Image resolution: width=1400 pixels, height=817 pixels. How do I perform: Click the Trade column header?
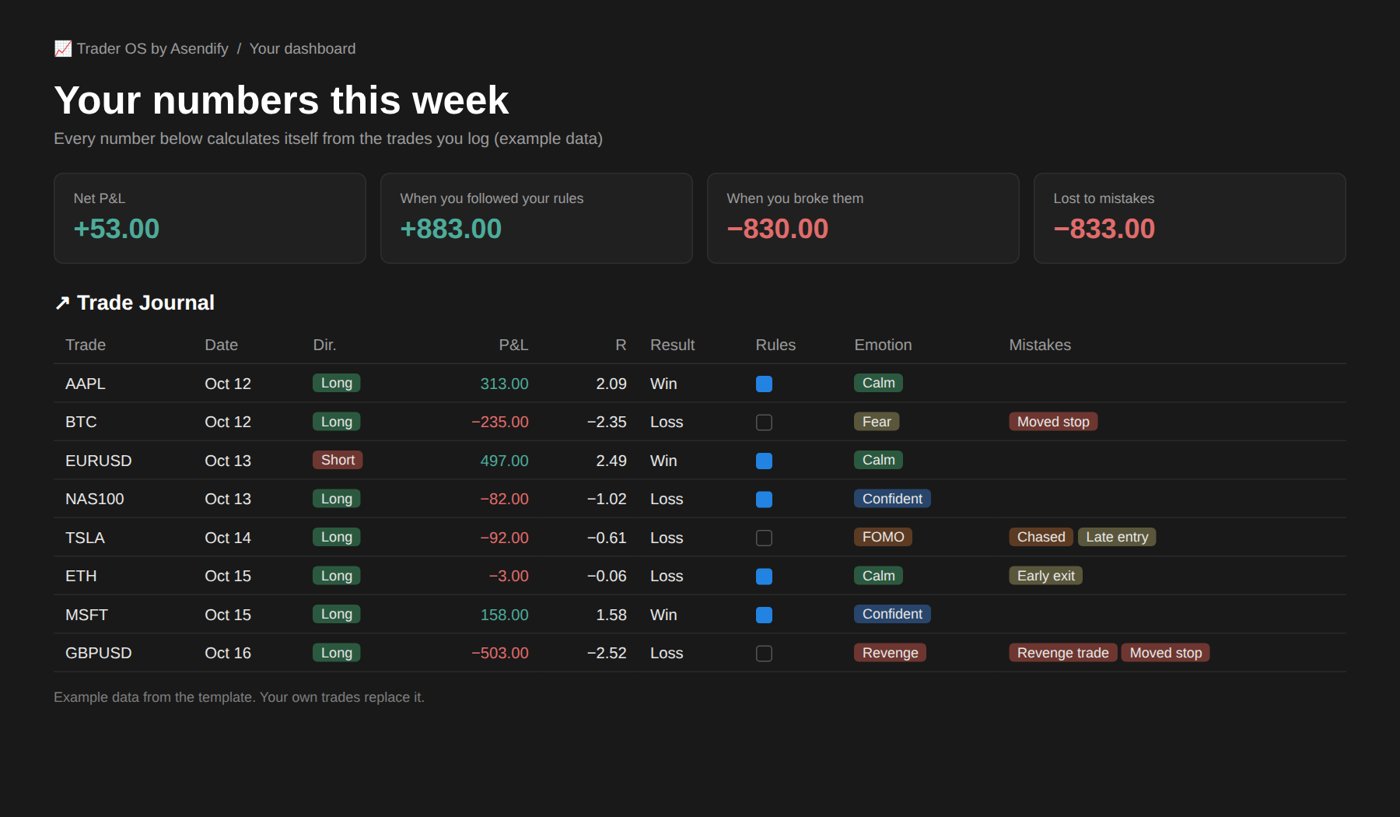pyautogui.click(x=85, y=345)
